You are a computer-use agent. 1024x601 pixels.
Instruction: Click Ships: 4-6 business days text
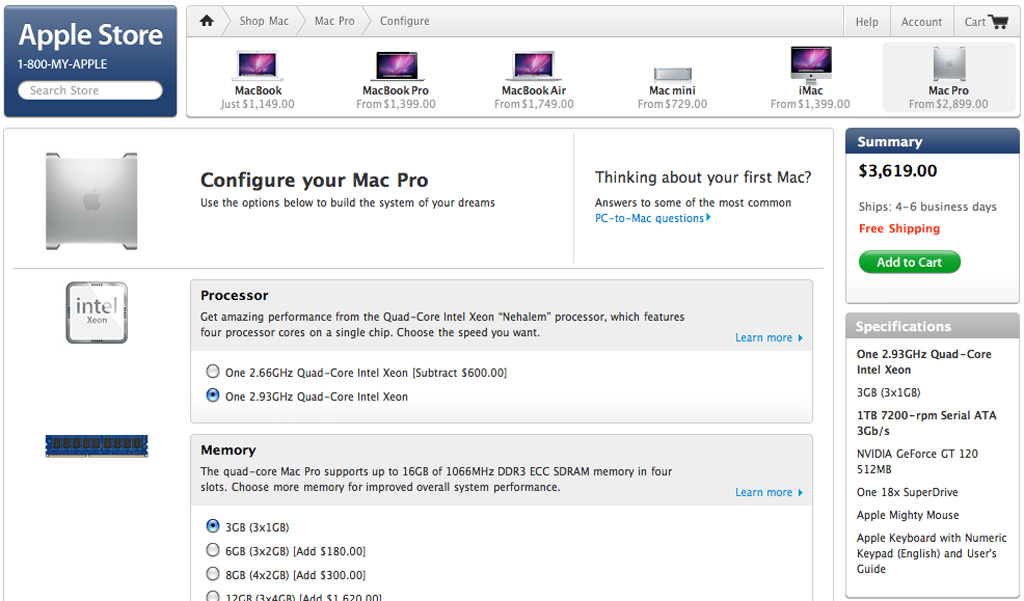click(x=927, y=206)
